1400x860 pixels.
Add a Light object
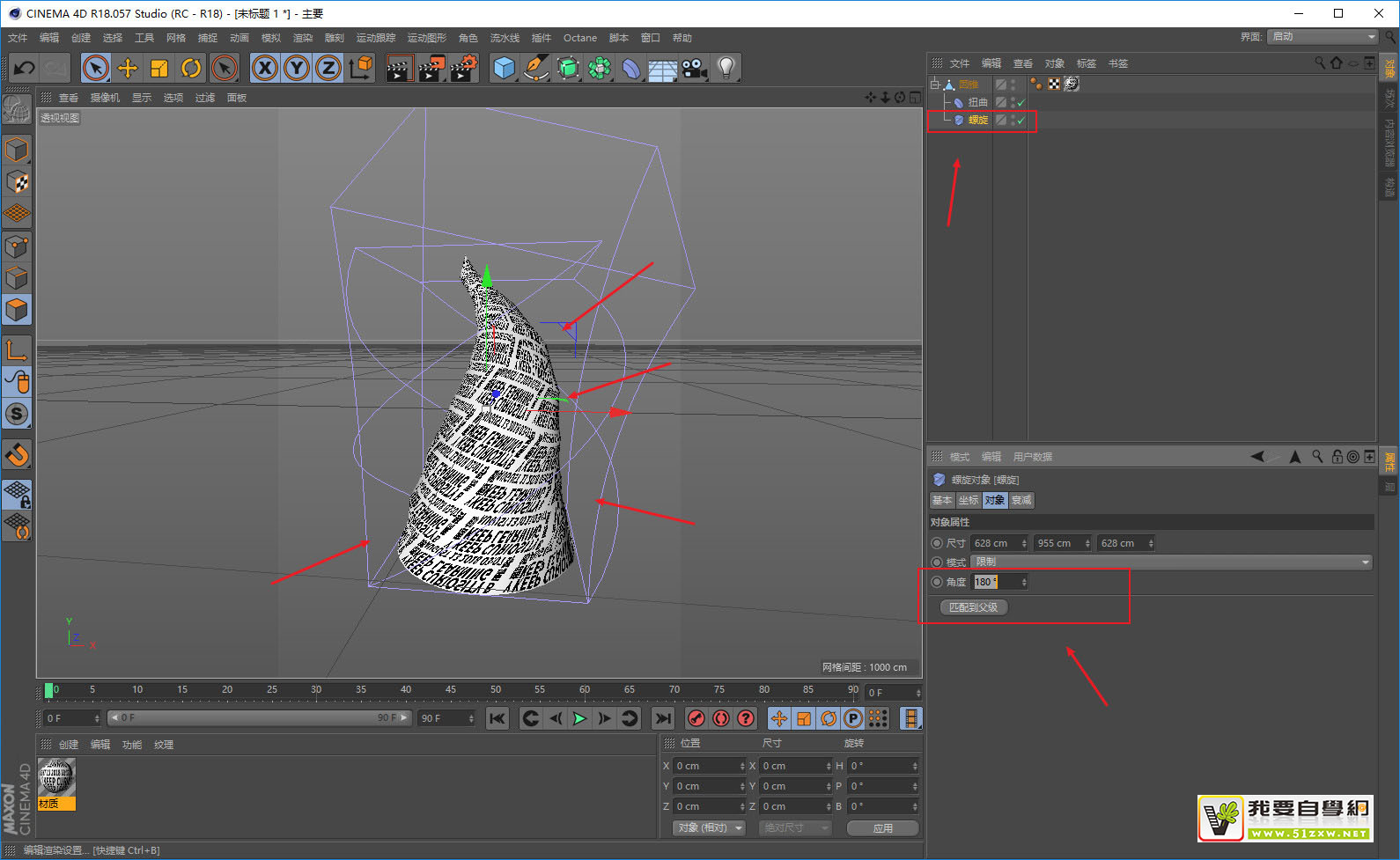726,68
